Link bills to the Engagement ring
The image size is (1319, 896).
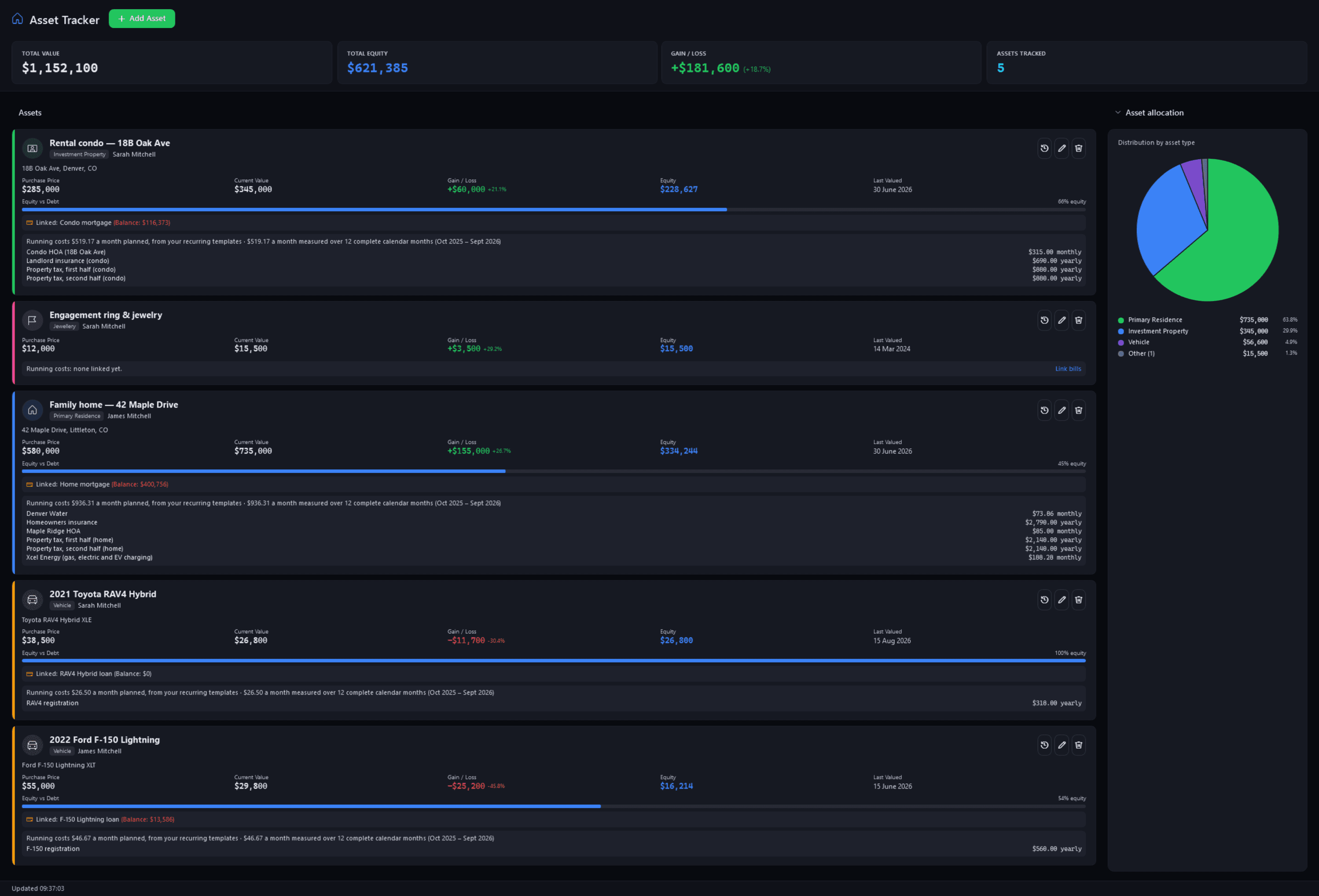pyautogui.click(x=1068, y=369)
